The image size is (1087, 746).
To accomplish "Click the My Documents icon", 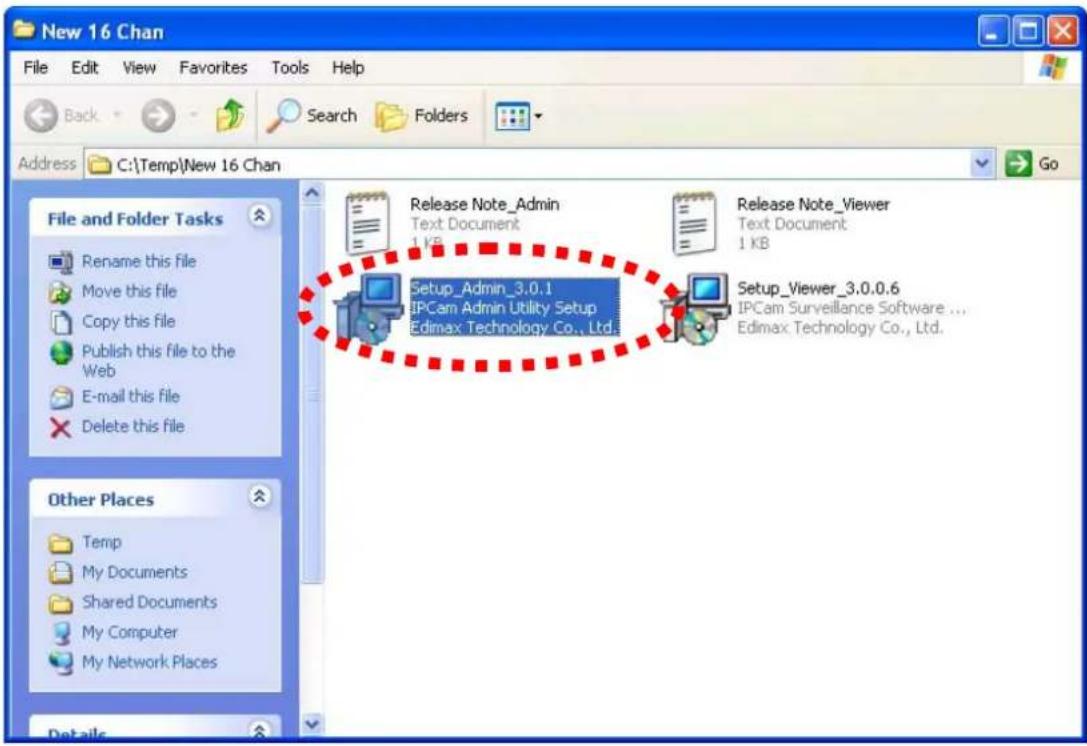I will [61, 573].
